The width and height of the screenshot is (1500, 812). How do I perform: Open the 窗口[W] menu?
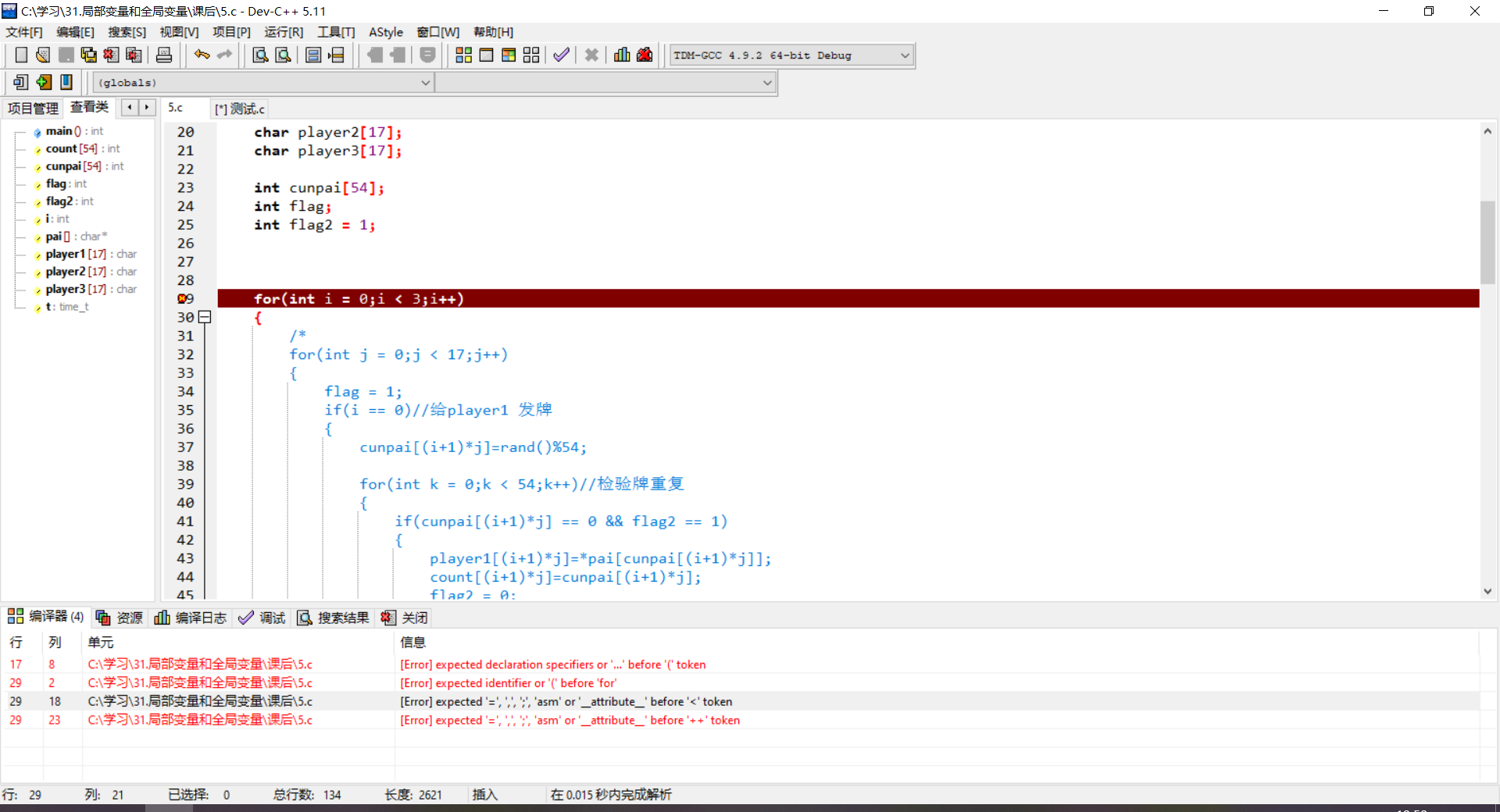click(x=437, y=32)
